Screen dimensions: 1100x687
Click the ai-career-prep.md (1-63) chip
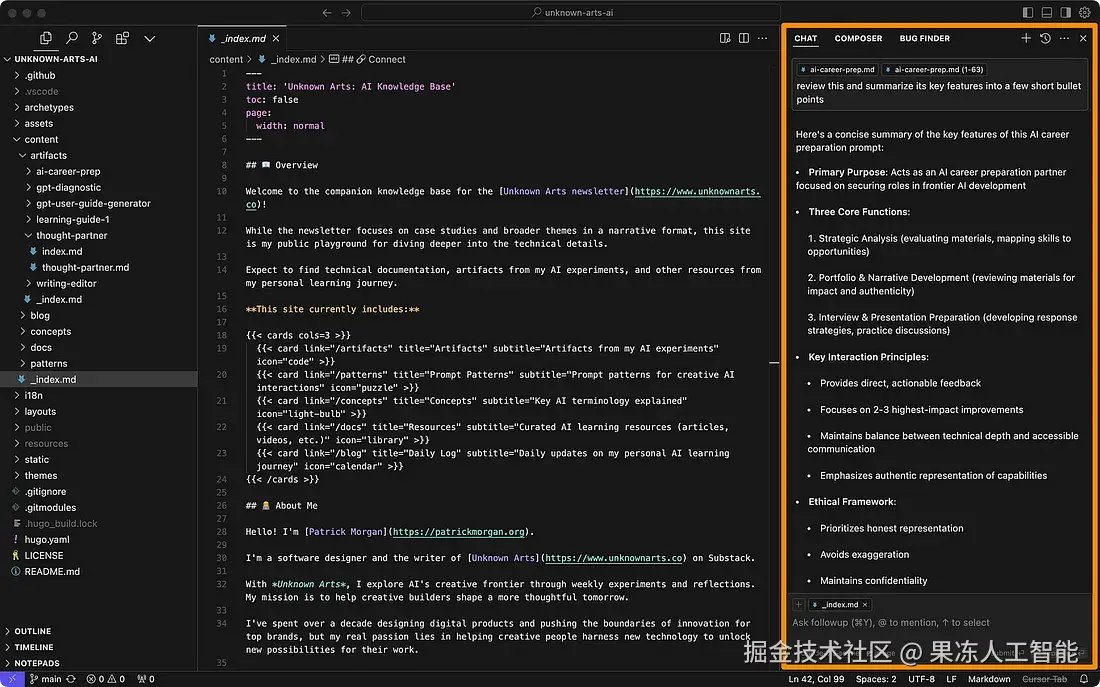pyautogui.click(x=934, y=69)
